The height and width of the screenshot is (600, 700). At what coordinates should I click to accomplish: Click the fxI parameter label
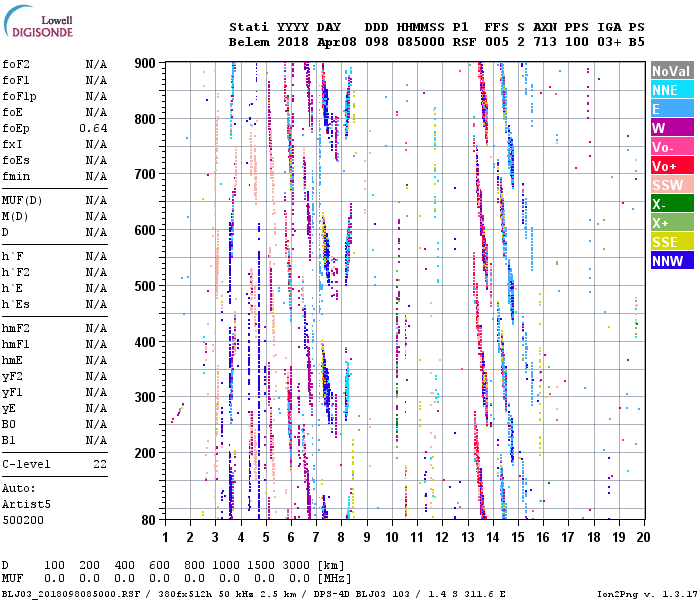pos(12,144)
